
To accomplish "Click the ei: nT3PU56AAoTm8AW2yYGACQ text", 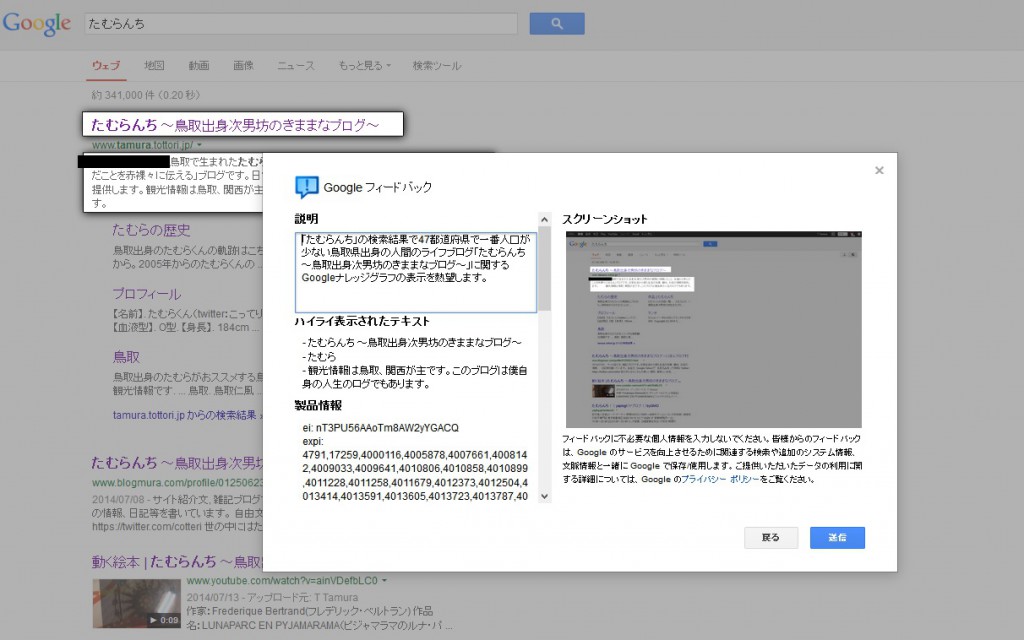I will 381,428.
